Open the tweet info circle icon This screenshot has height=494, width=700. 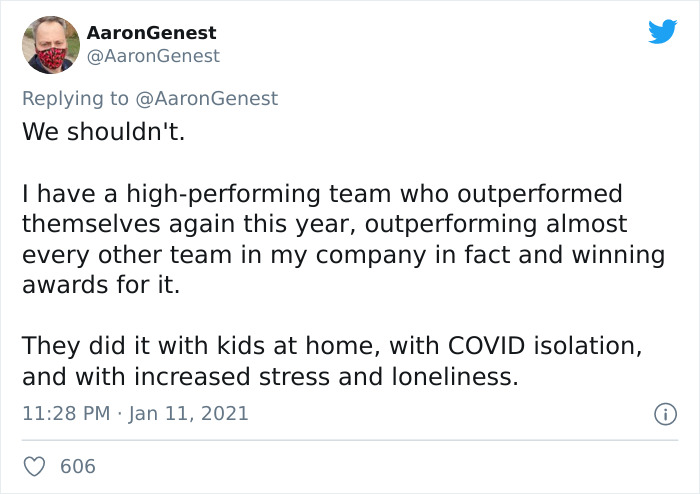coord(666,414)
